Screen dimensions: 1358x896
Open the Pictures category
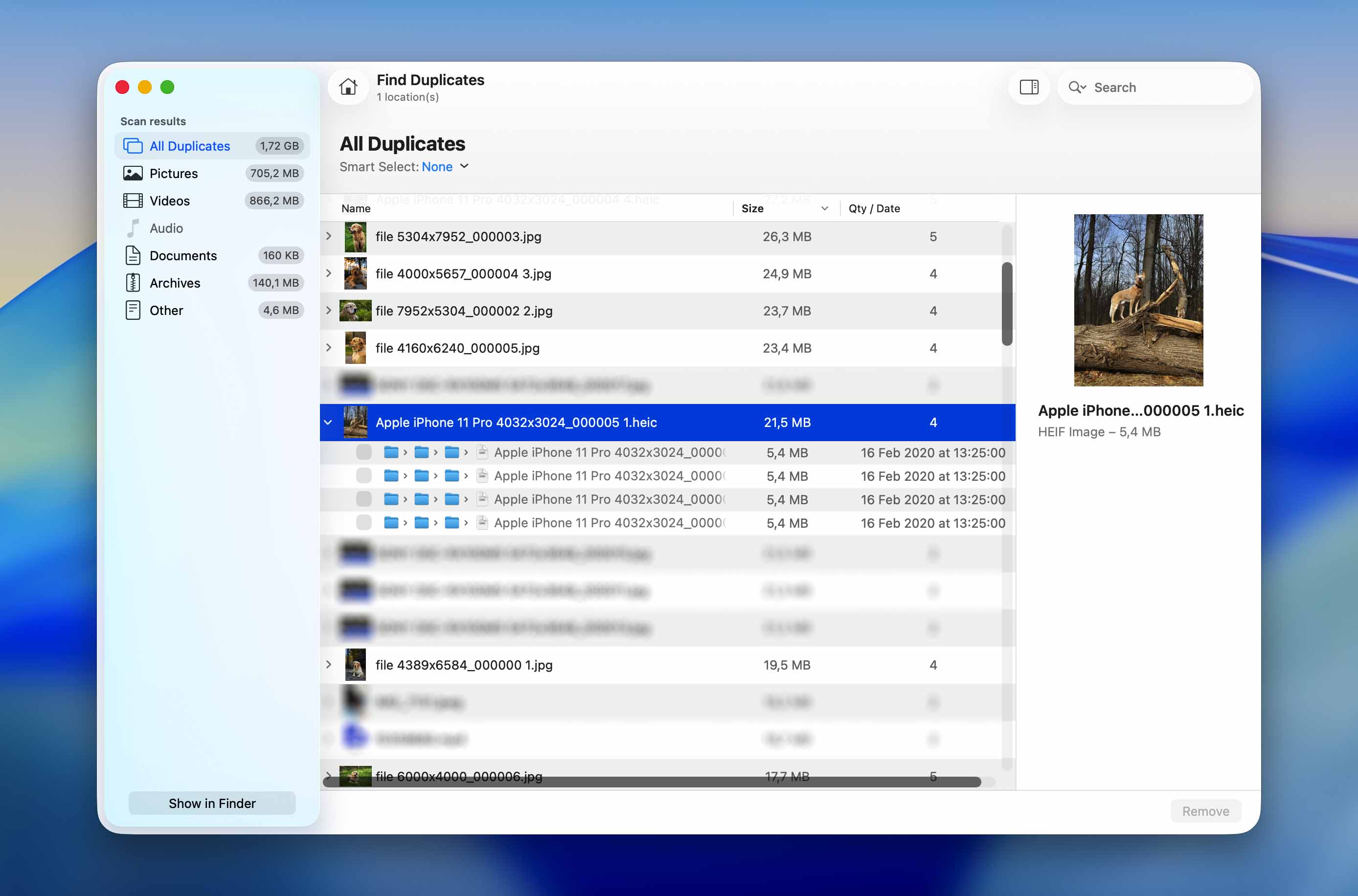(212, 173)
